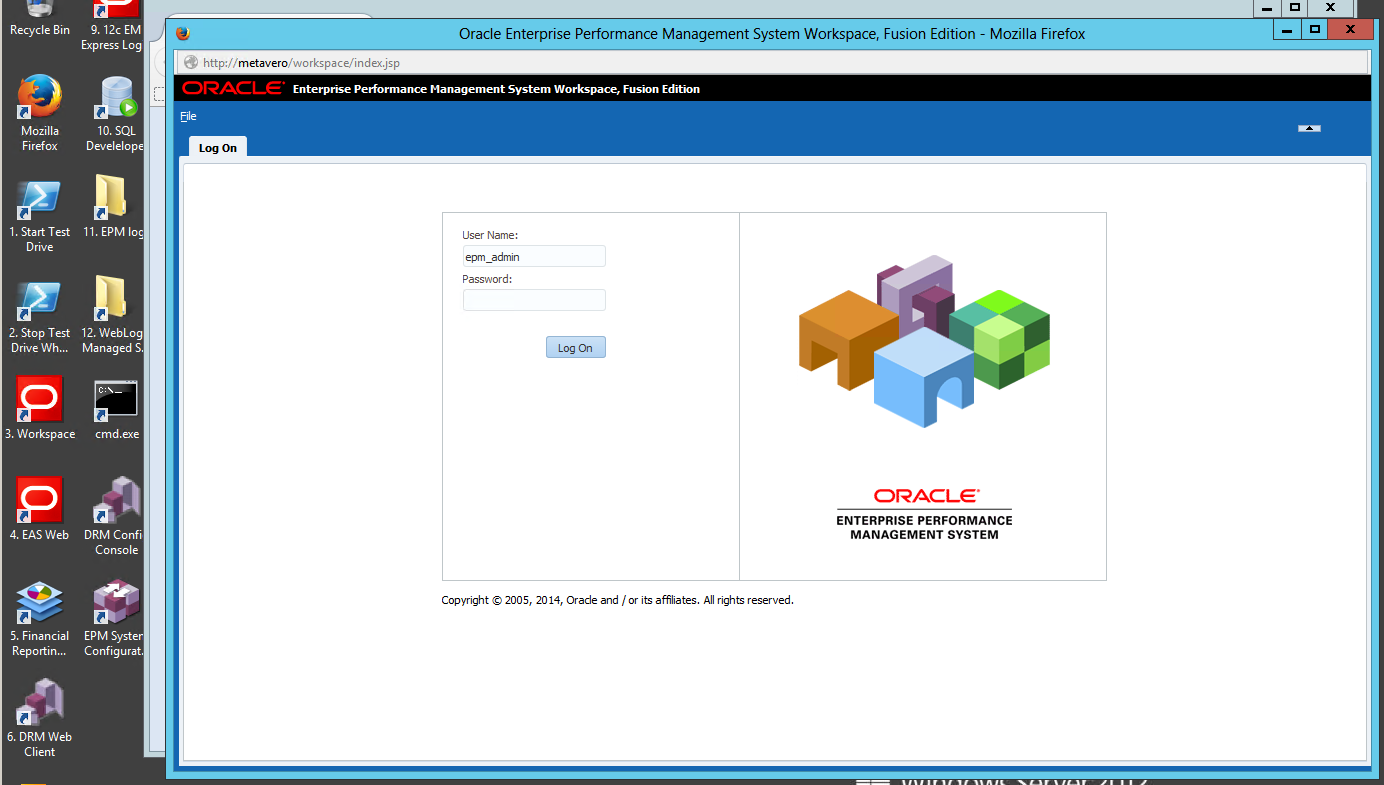Click the Firefox window title text
The image size is (1384, 785).
pos(772,34)
